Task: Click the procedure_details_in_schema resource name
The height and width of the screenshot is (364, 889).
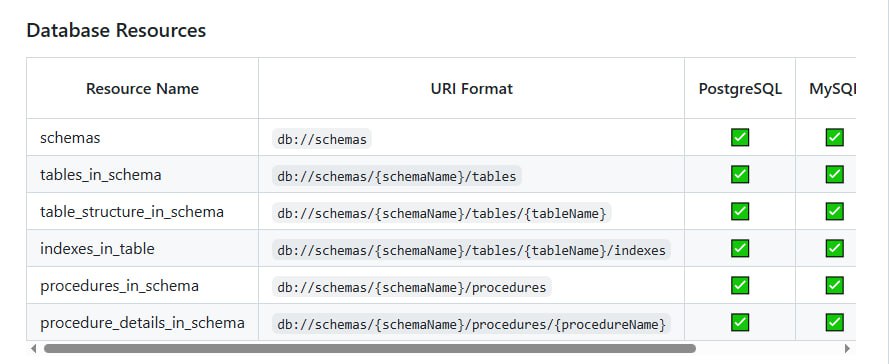Action: 142,323
